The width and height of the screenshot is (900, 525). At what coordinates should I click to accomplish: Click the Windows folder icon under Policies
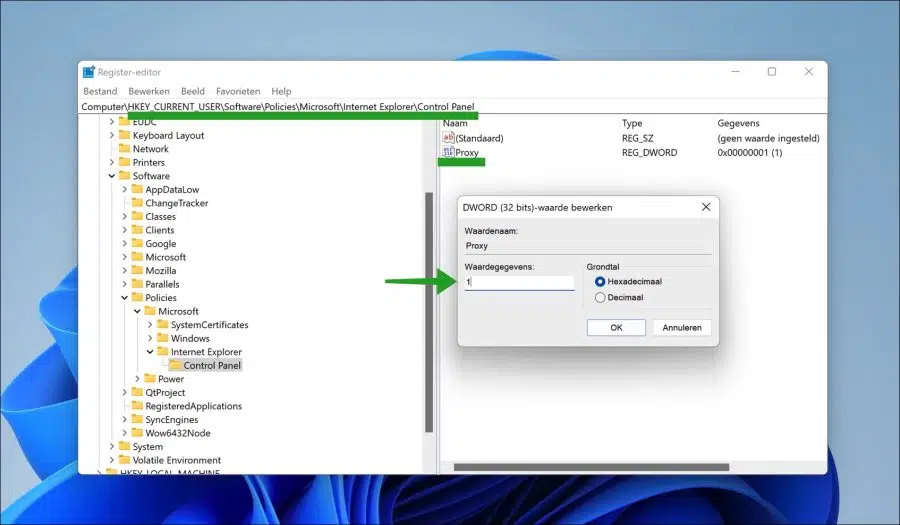point(162,338)
